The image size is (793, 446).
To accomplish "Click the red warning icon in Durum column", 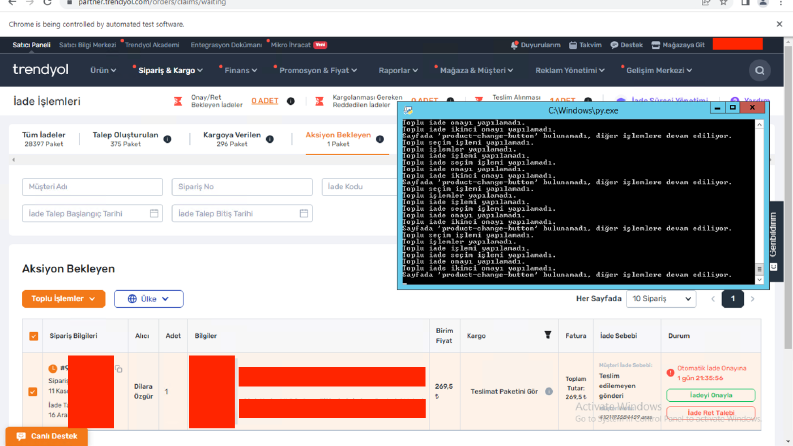I will (x=671, y=373).
